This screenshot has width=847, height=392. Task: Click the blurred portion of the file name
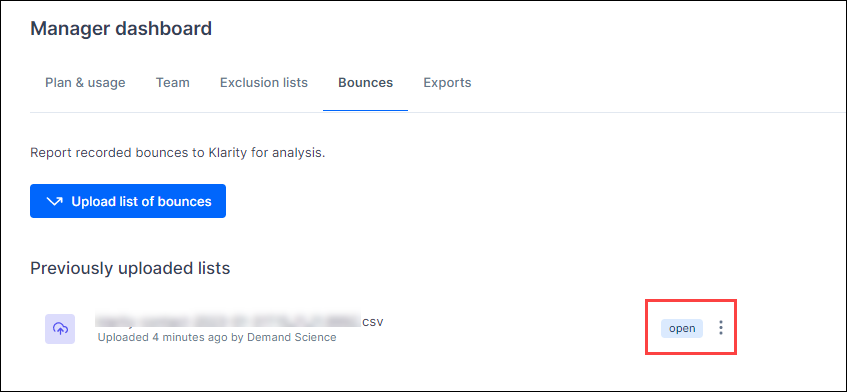(228, 320)
